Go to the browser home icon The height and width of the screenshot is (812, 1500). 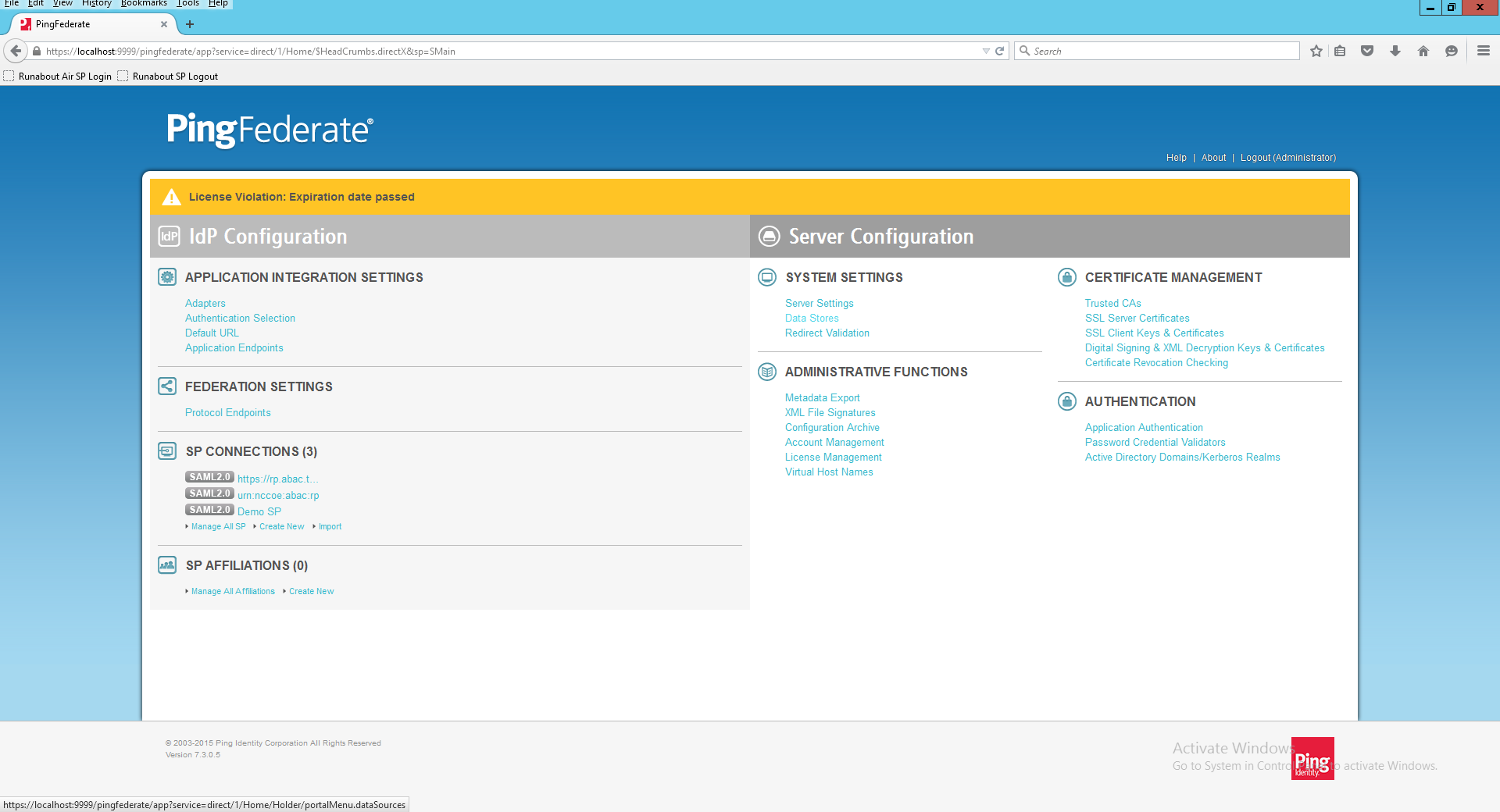click(x=1423, y=51)
